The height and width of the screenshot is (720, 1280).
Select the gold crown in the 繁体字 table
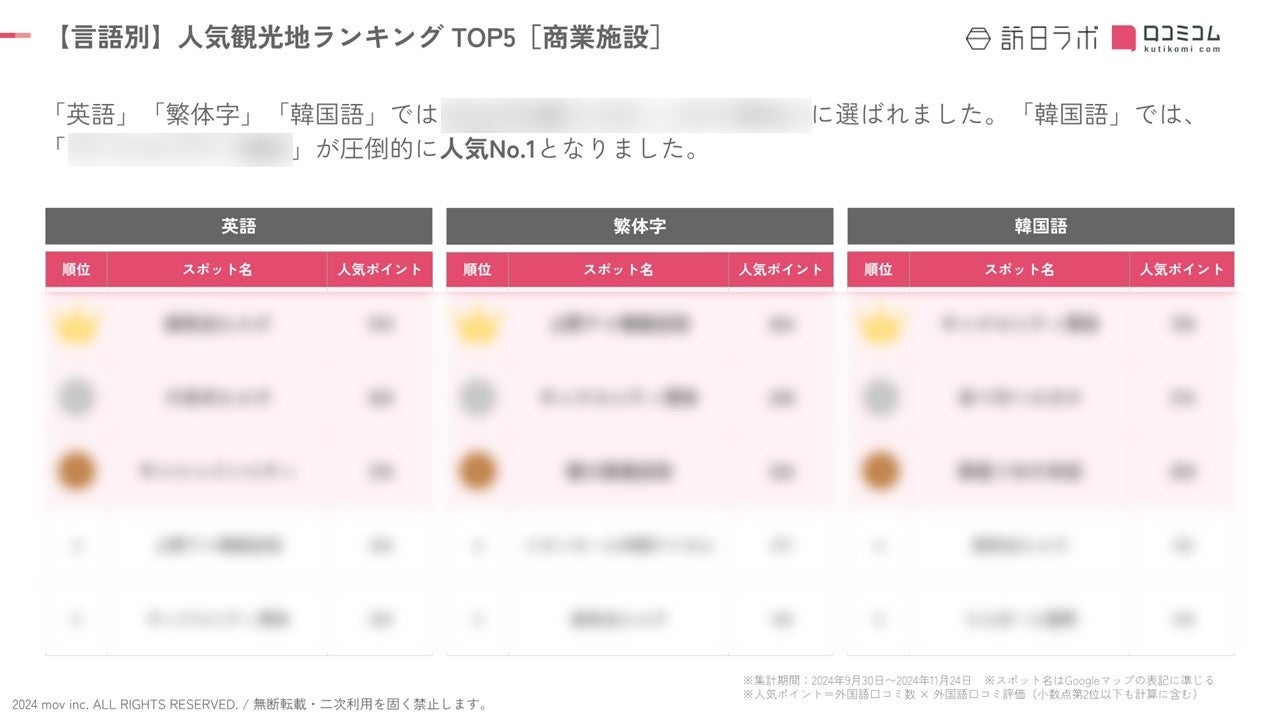click(478, 325)
